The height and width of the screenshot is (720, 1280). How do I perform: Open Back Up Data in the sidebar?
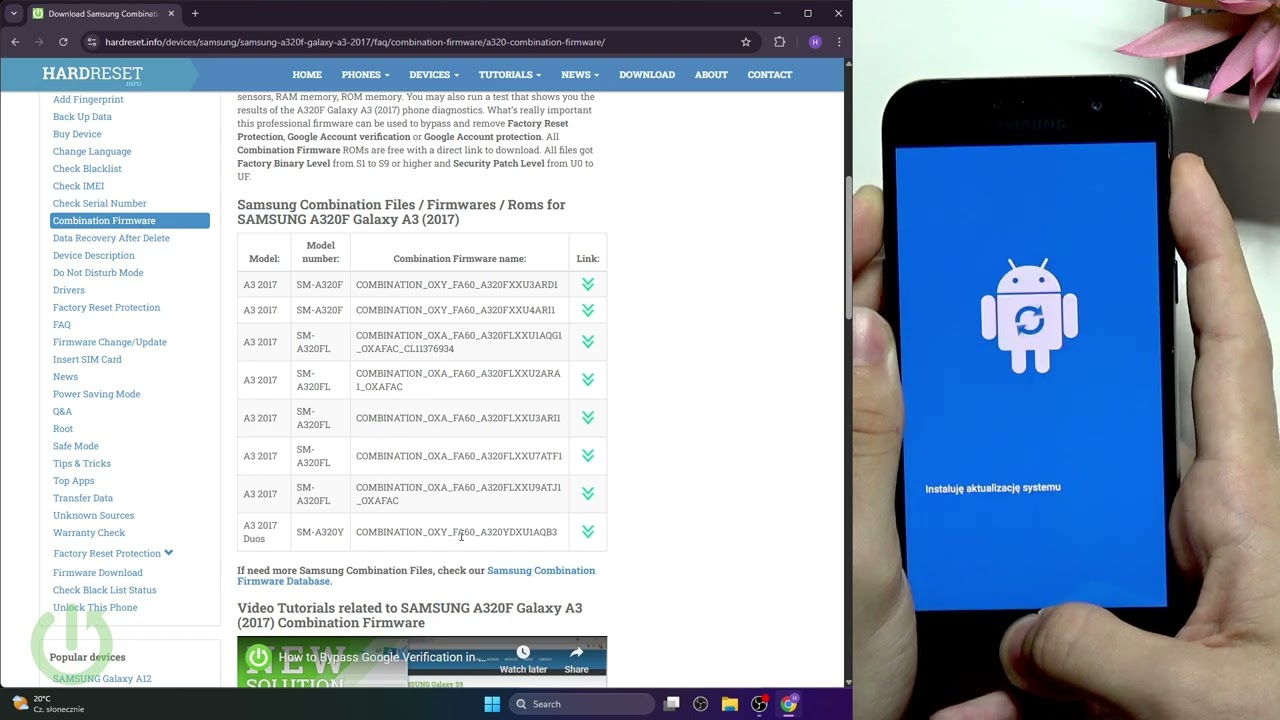(x=82, y=117)
